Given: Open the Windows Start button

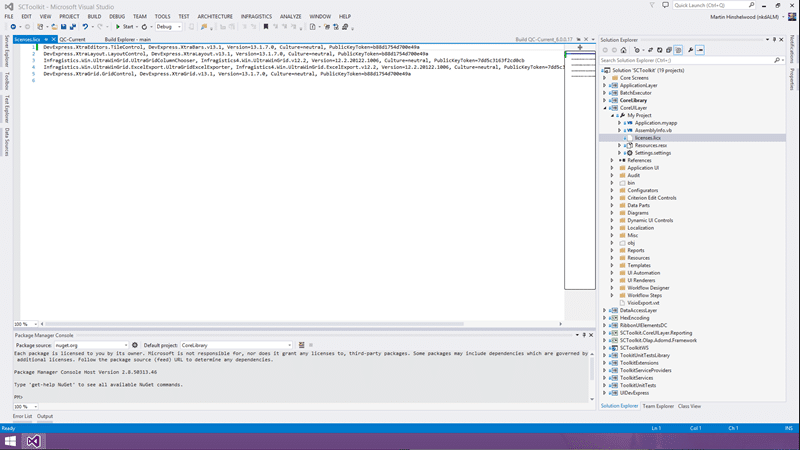Looking at the screenshot, I should (10, 441).
